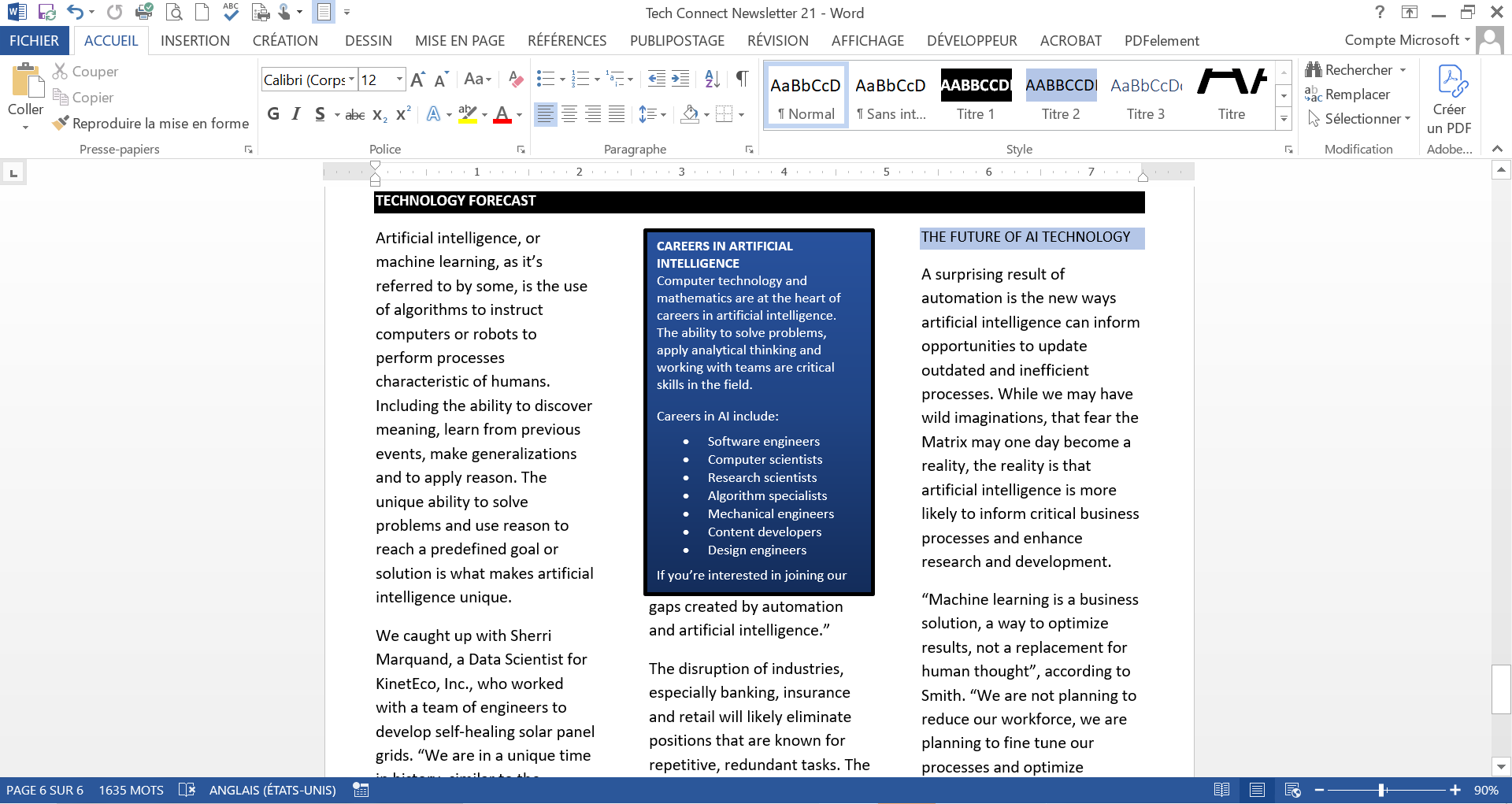Viewport: 1512px width, 804px height.
Task: Click the spelling check ABC icon
Action: (x=231, y=11)
